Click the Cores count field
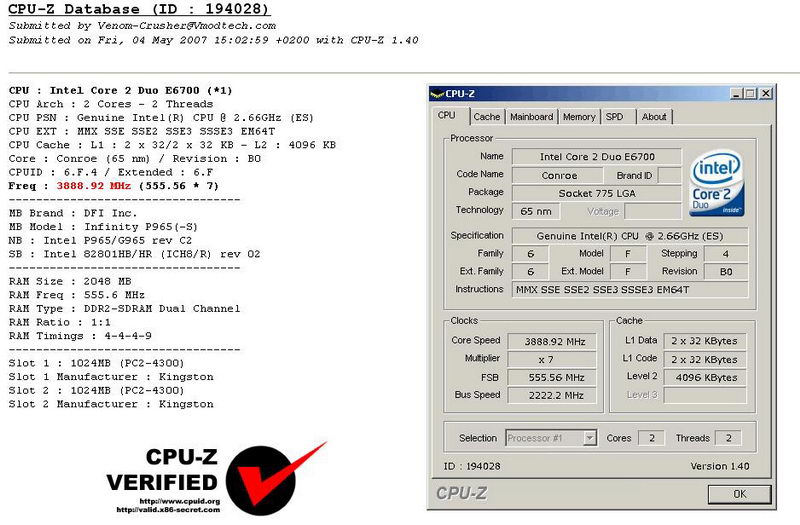The image size is (800, 525). coord(652,438)
